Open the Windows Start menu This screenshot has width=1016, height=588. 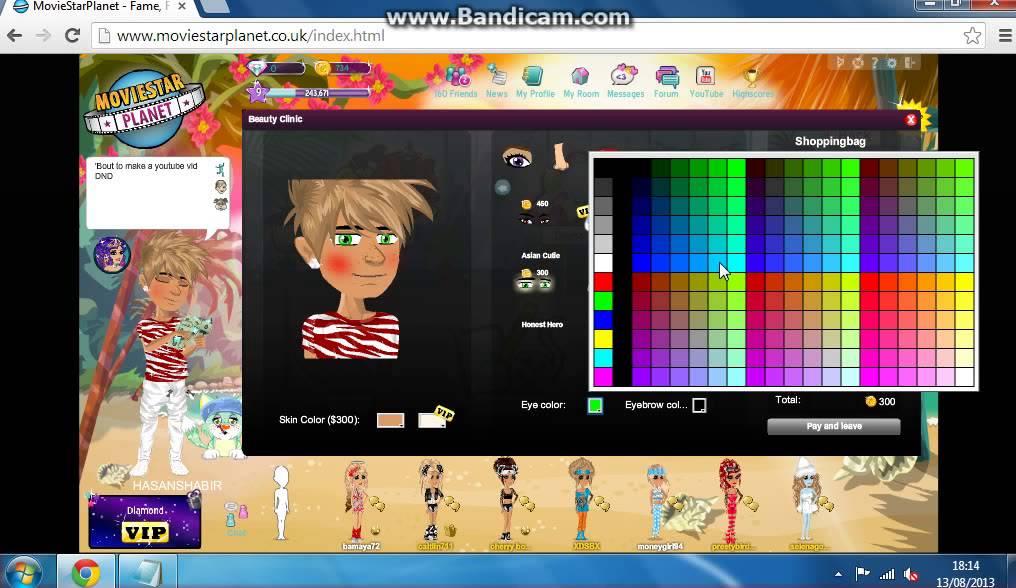point(24,572)
